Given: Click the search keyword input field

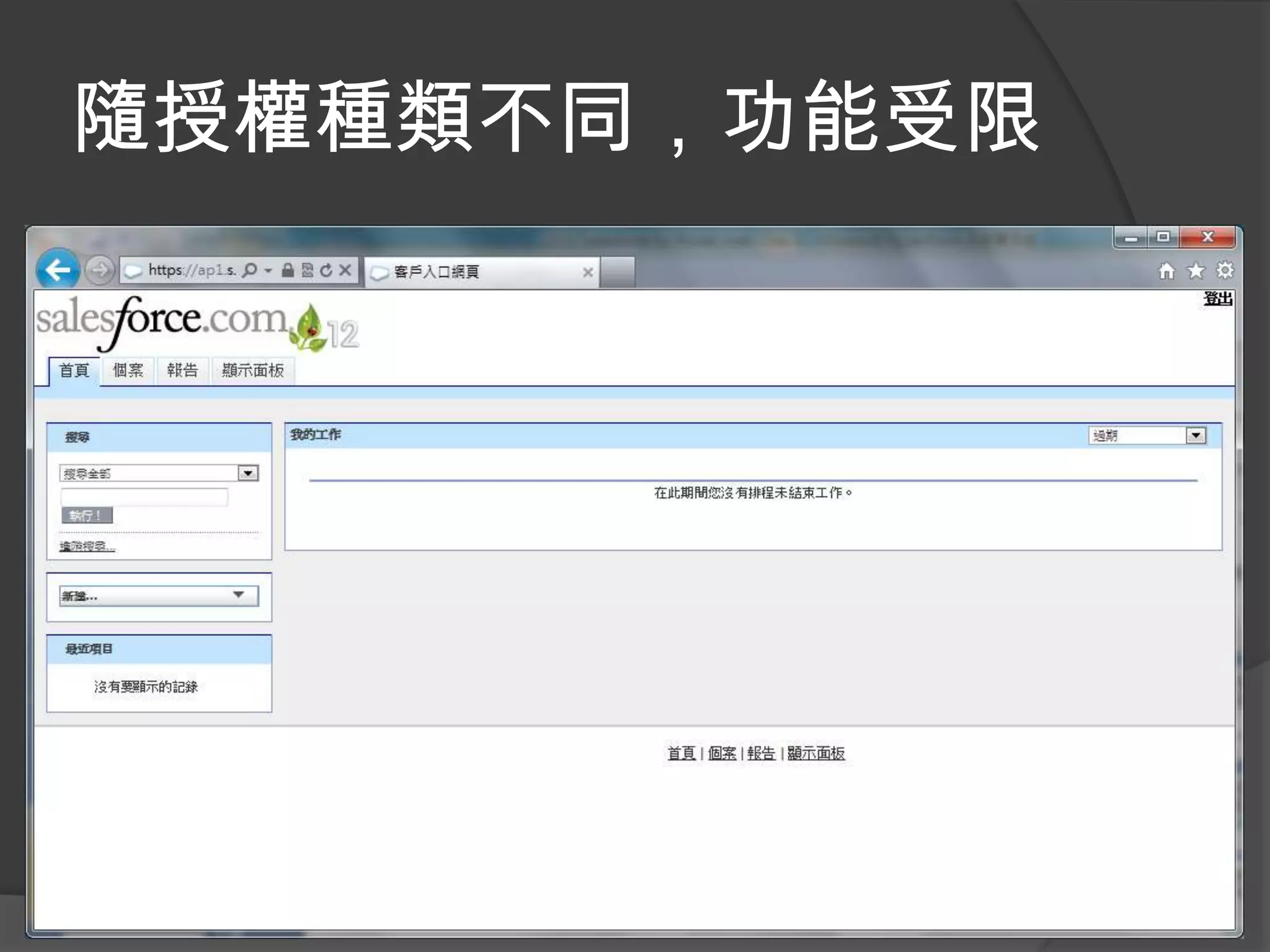Looking at the screenshot, I should coord(144,497).
